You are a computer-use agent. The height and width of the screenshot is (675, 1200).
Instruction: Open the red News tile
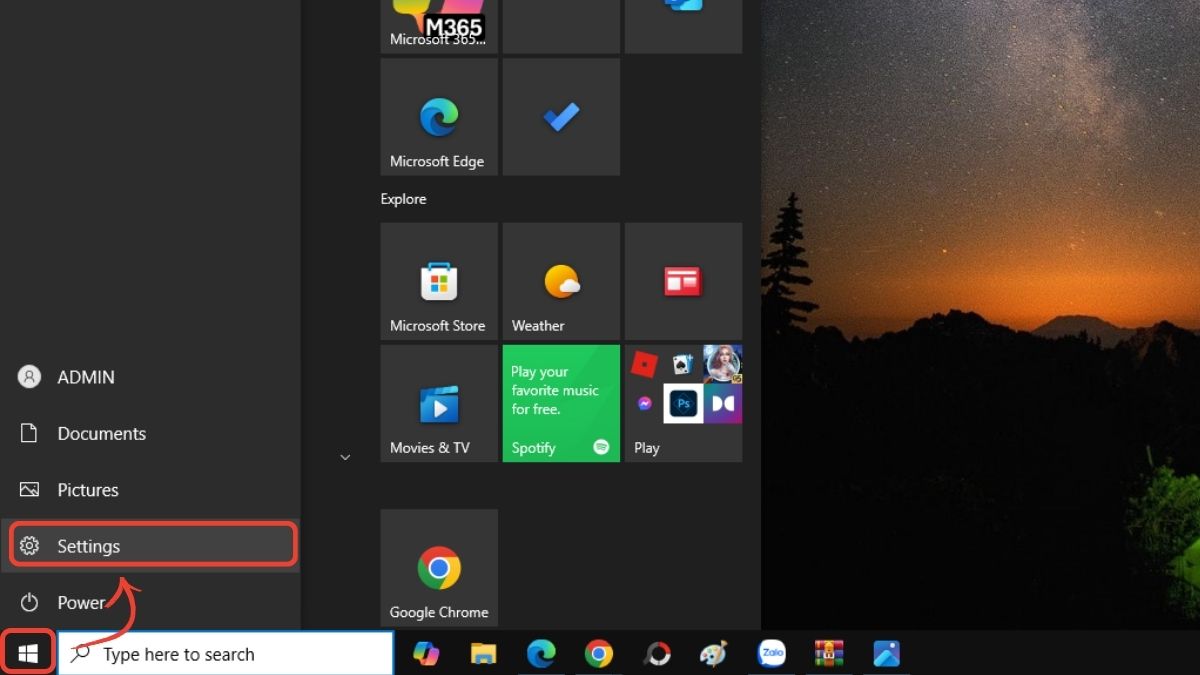683,281
